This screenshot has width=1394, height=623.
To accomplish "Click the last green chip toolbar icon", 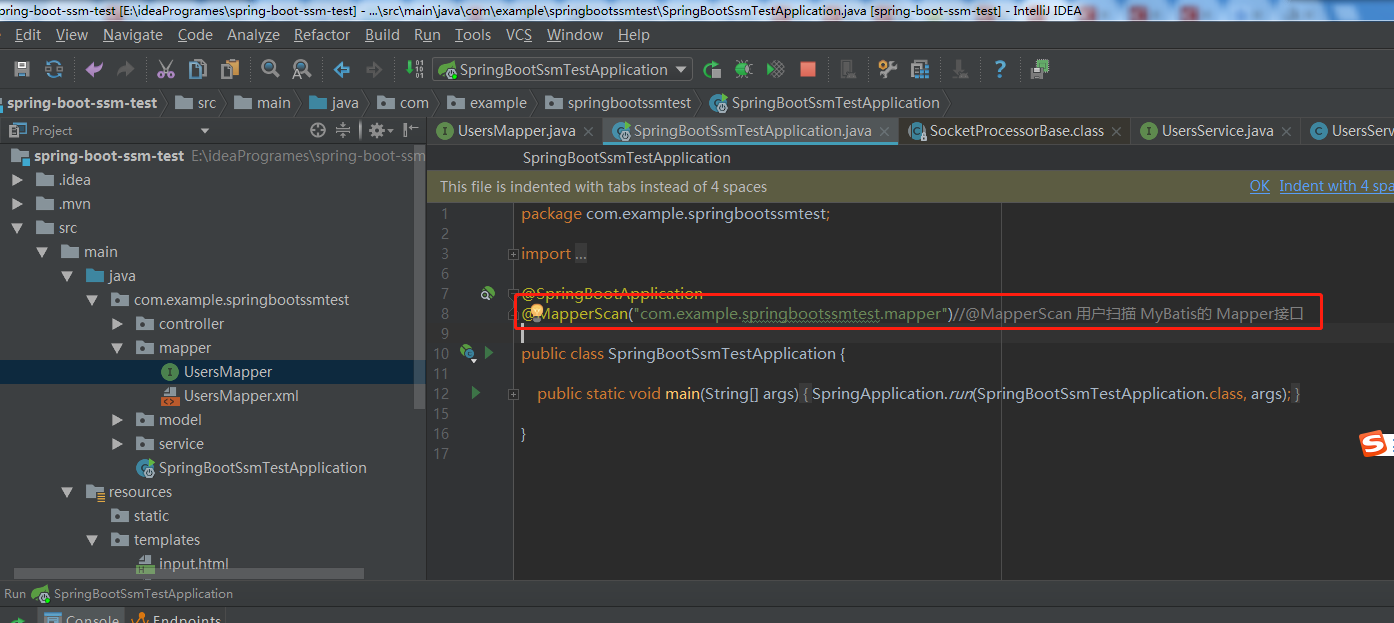I will click(x=1040, y=69).
